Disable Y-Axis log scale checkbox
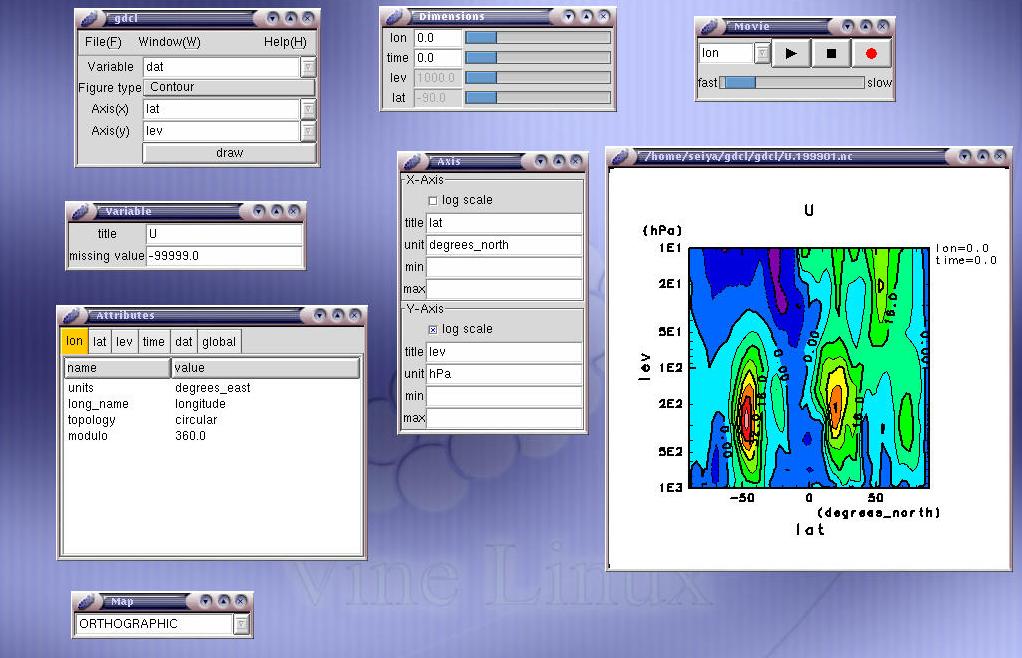The height and width of the screenshot is (658, 1022). tap(433, 330)
